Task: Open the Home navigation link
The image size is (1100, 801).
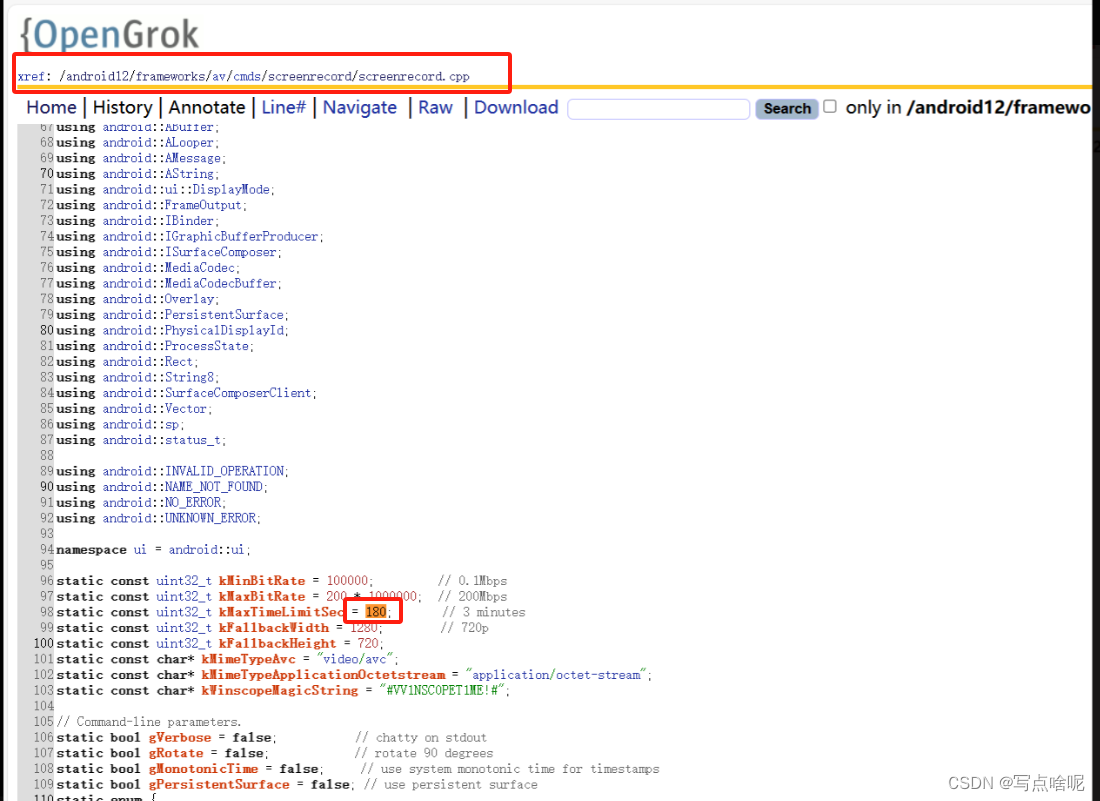Action: [x=50, y=107]
